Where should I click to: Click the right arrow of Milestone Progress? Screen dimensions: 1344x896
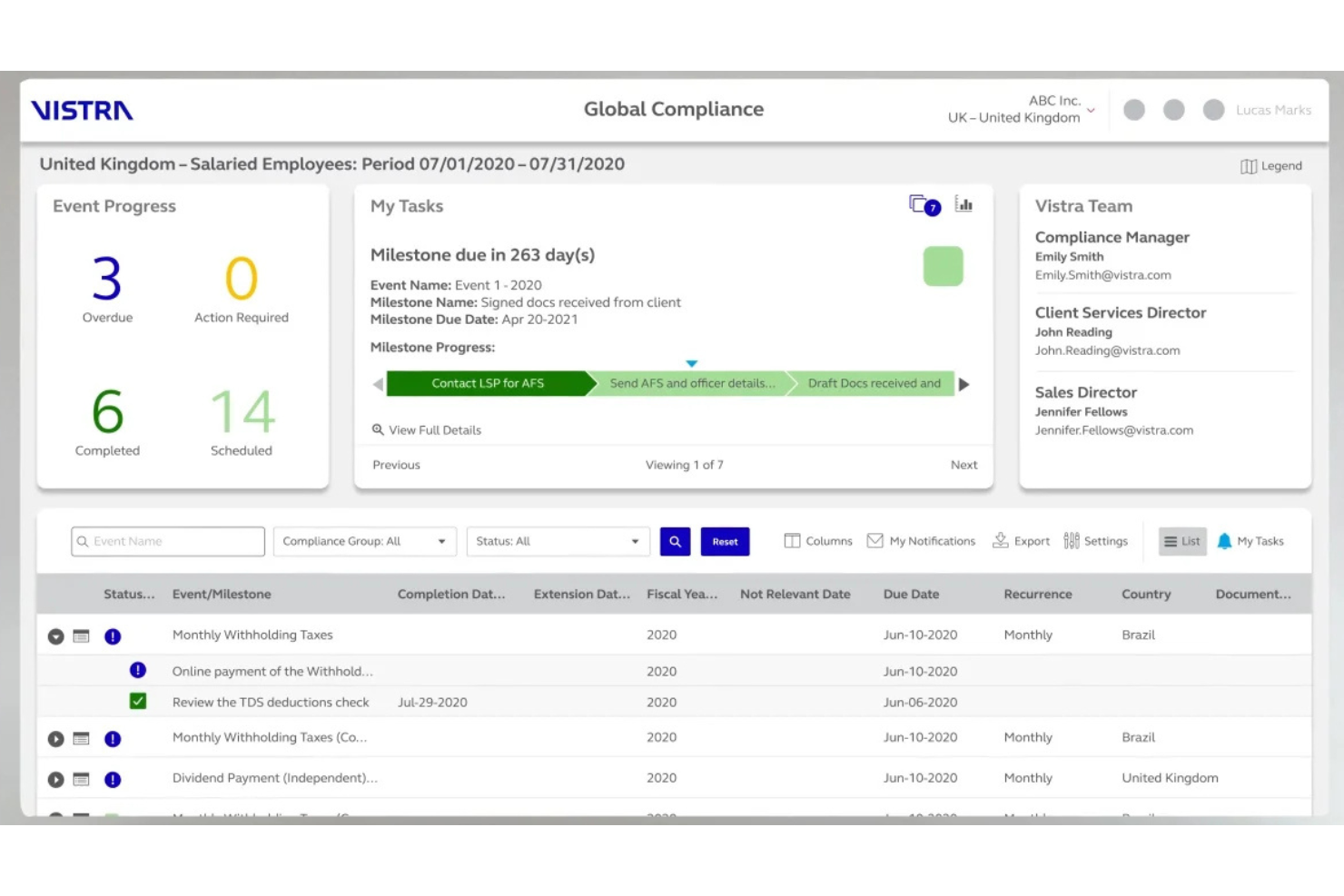pos(964,384)
